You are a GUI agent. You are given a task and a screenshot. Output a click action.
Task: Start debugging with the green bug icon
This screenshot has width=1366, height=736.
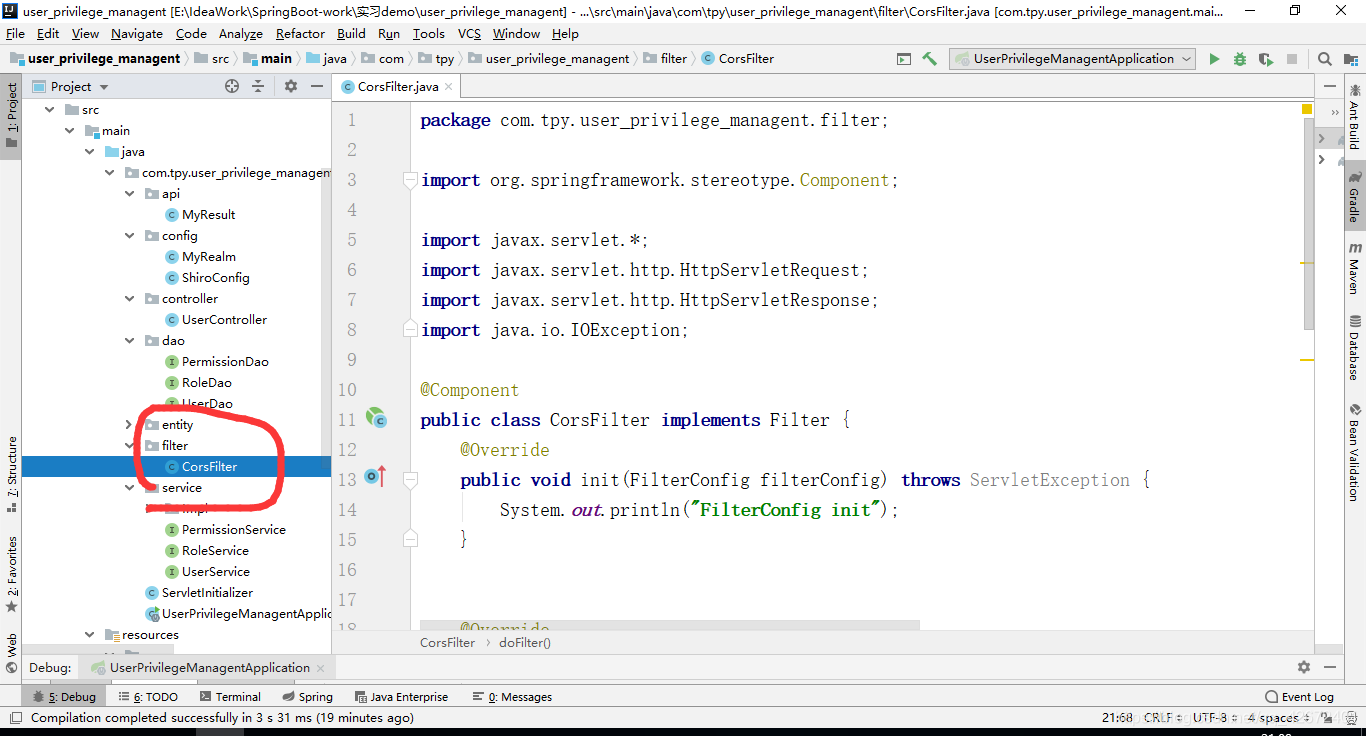[1240, 59]
